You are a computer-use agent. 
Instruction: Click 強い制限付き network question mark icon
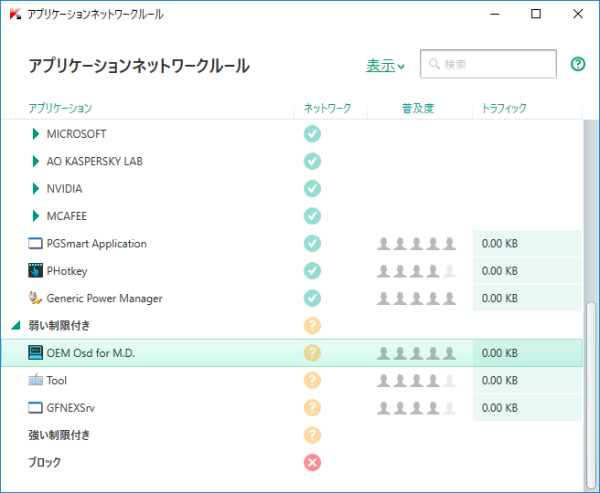click(312, 435)
